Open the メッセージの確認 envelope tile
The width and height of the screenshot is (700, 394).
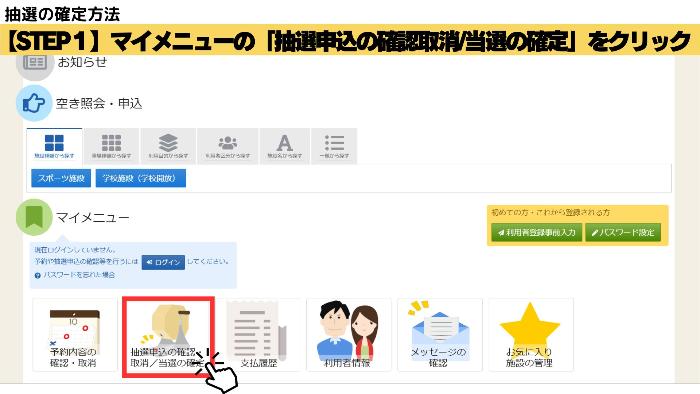coord(440,336)
